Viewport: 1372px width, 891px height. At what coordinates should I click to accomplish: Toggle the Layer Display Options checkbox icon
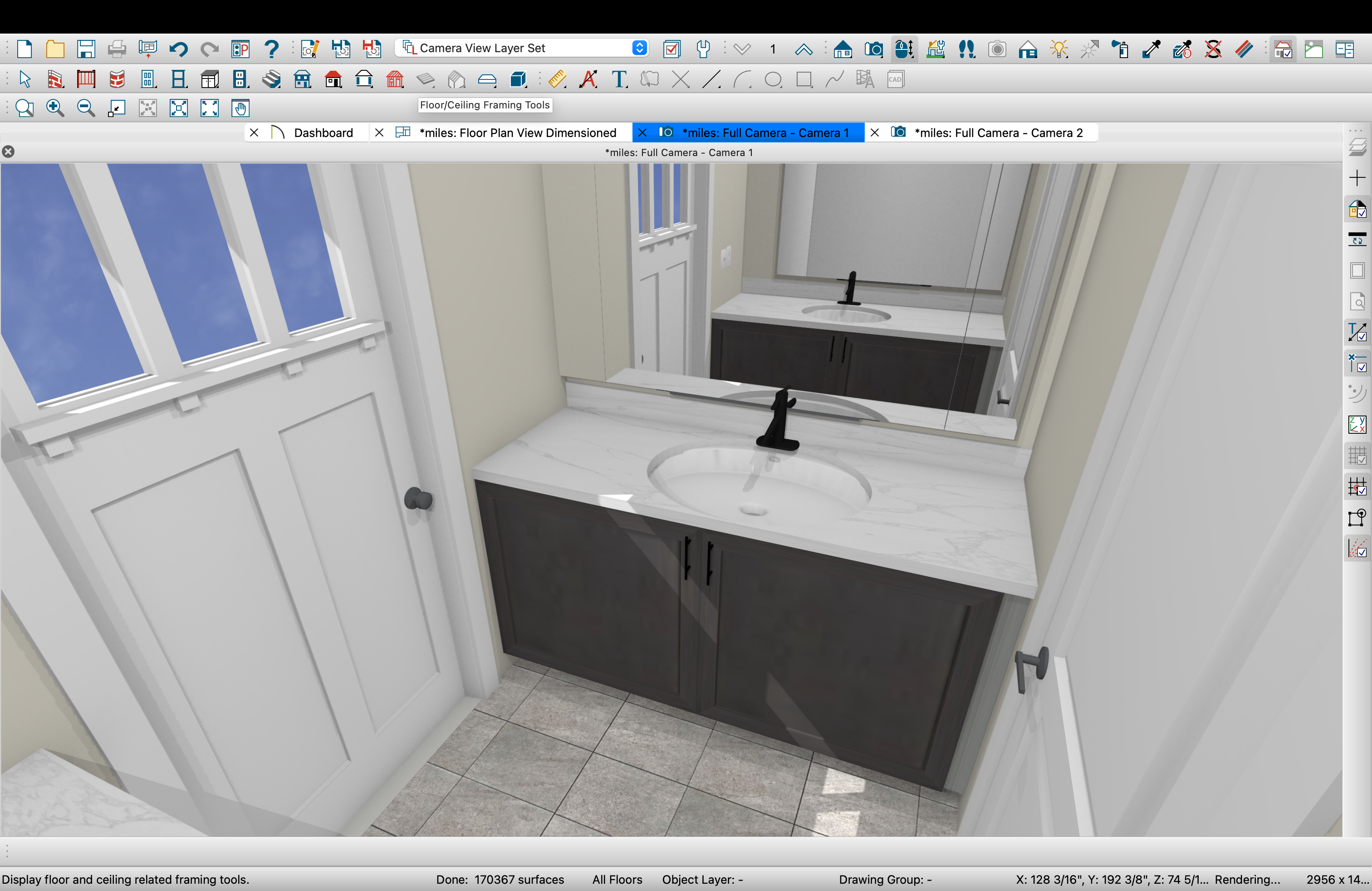(671, 49)
